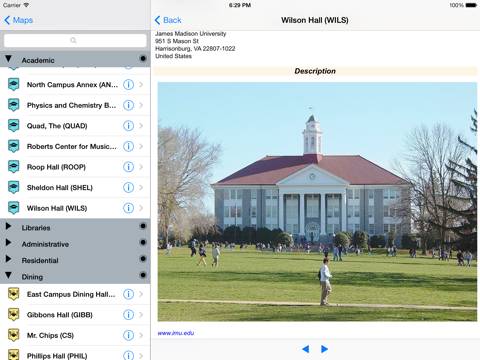Toggle the Dining section dot button
The image size is (480, 360).
click(143, 275)
